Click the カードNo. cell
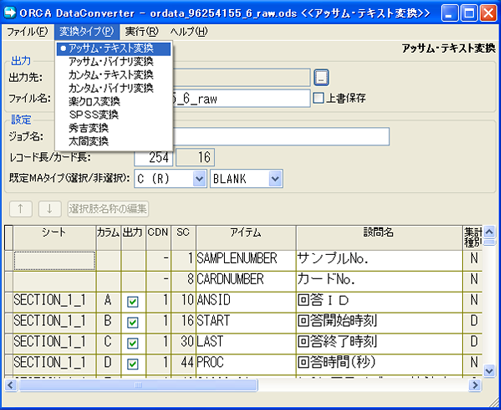The height and width of the screenshot is (410, 501). [379, 281]
